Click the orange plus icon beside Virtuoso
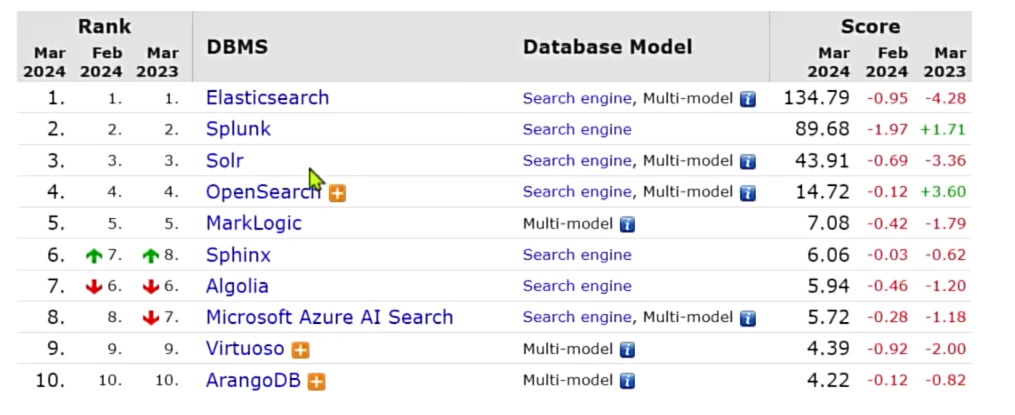The image size is (1015, 415). 300,350
